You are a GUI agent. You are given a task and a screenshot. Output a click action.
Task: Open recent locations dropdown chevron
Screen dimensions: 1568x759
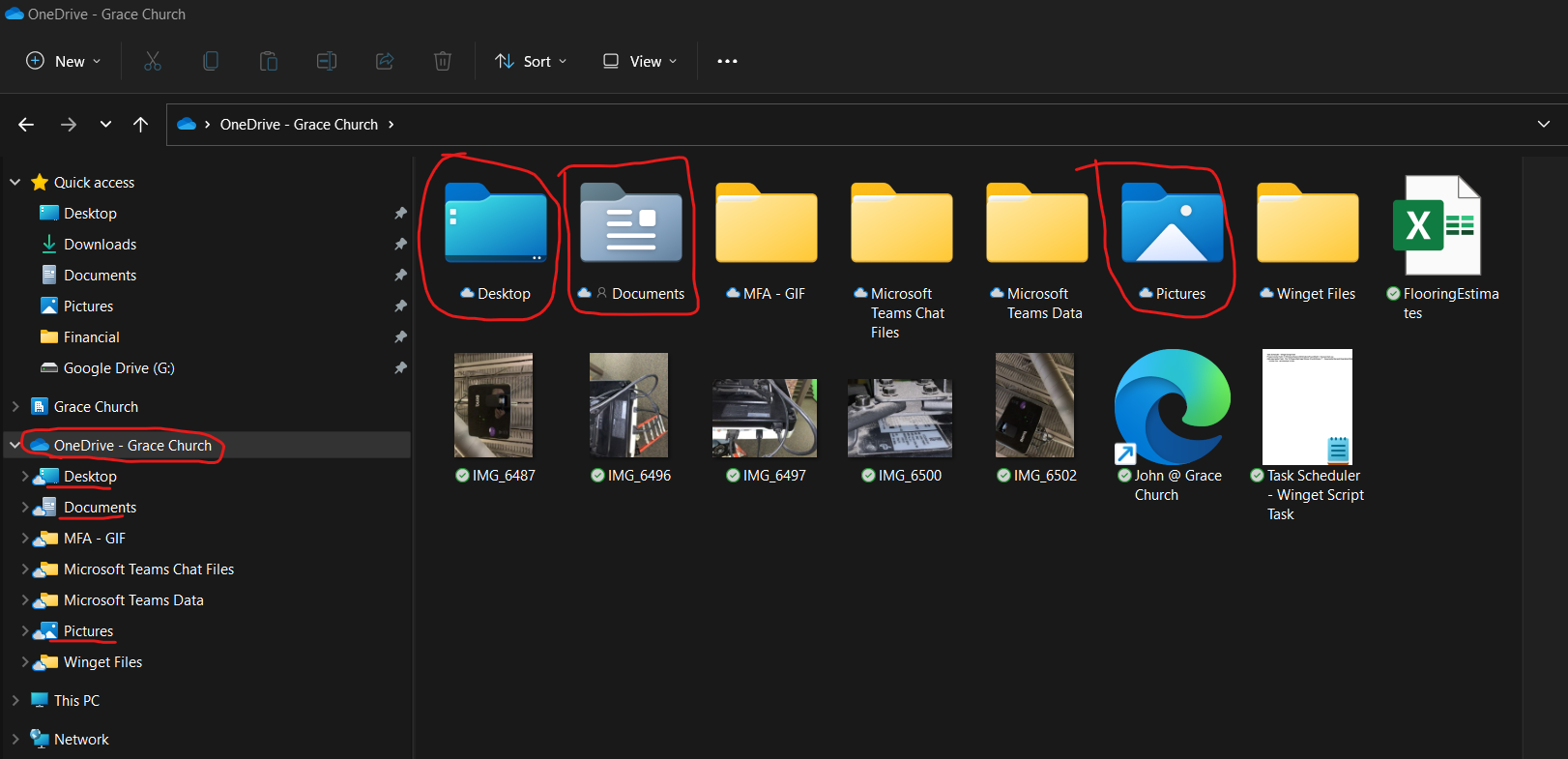pos(105,124)
